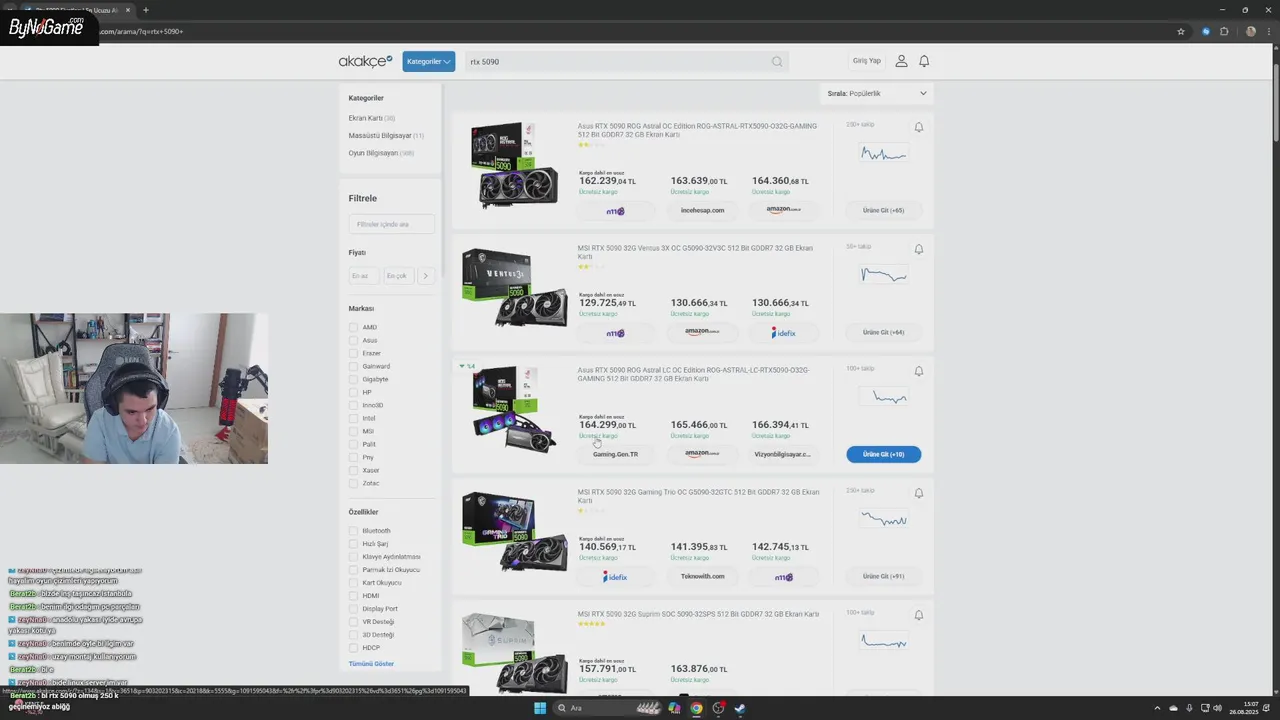The height and width of the screenshot is (720, 1280).
Task: Open MSI RTX 5090 Gaming Trio title link
Action: 698,496
